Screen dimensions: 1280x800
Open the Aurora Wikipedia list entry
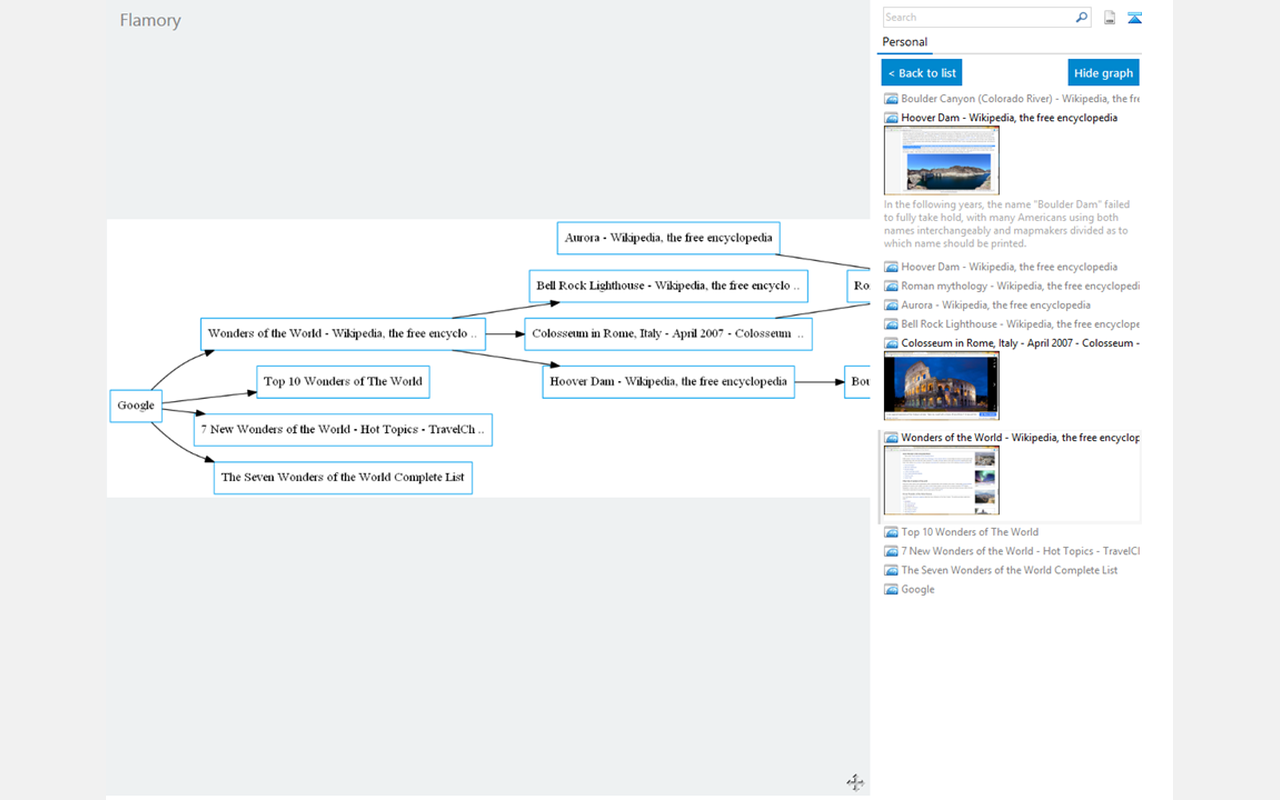(996, 305)
